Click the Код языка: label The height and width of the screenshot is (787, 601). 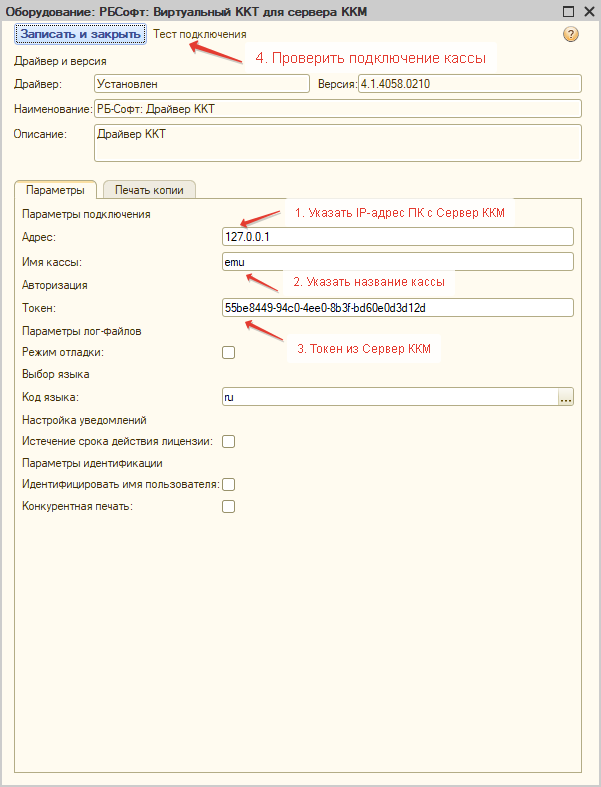point(50,398)
